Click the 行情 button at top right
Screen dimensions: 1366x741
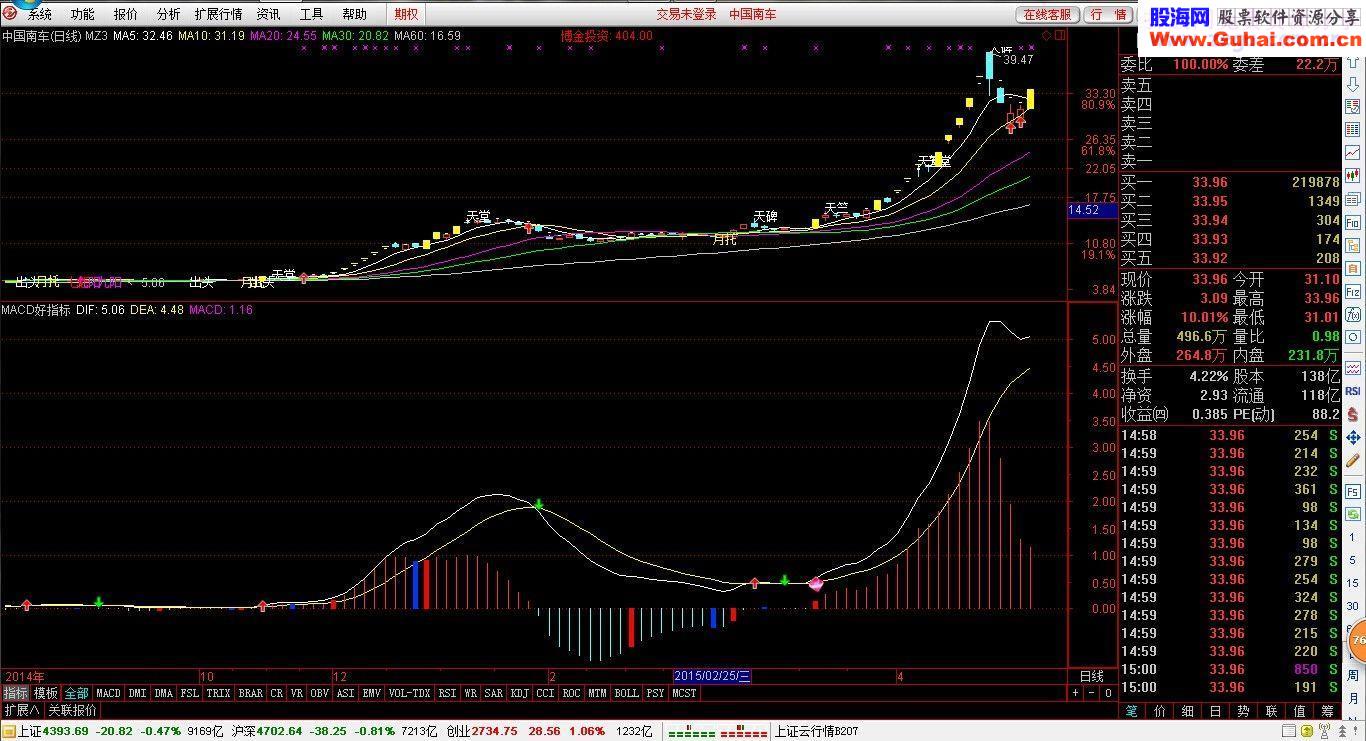pos(1108,14)
